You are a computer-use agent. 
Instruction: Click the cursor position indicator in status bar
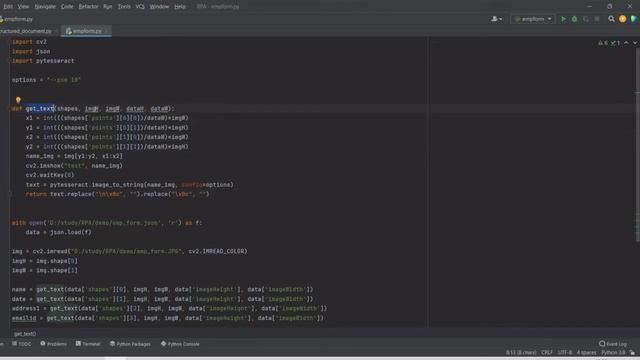tap(521, 353)
